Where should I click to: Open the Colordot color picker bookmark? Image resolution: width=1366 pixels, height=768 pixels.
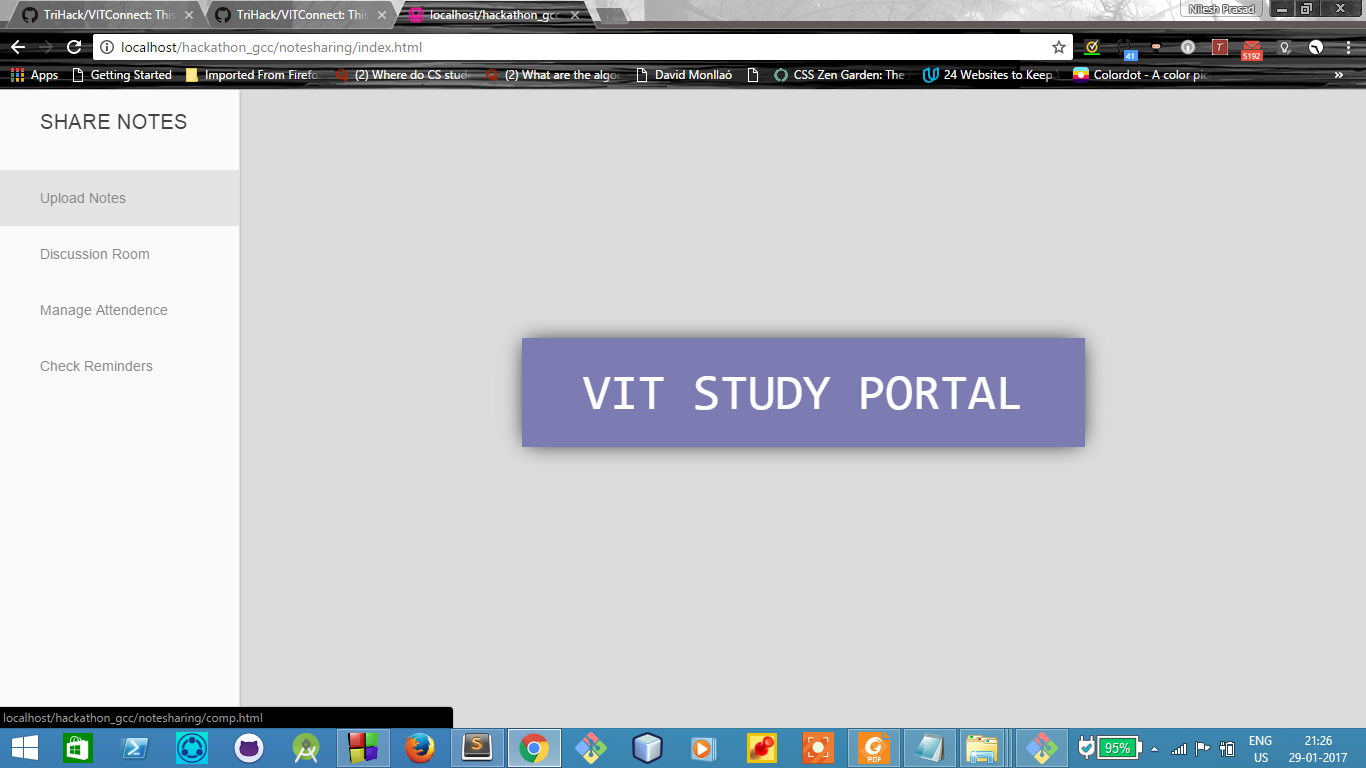click(x=1141, y=75)
